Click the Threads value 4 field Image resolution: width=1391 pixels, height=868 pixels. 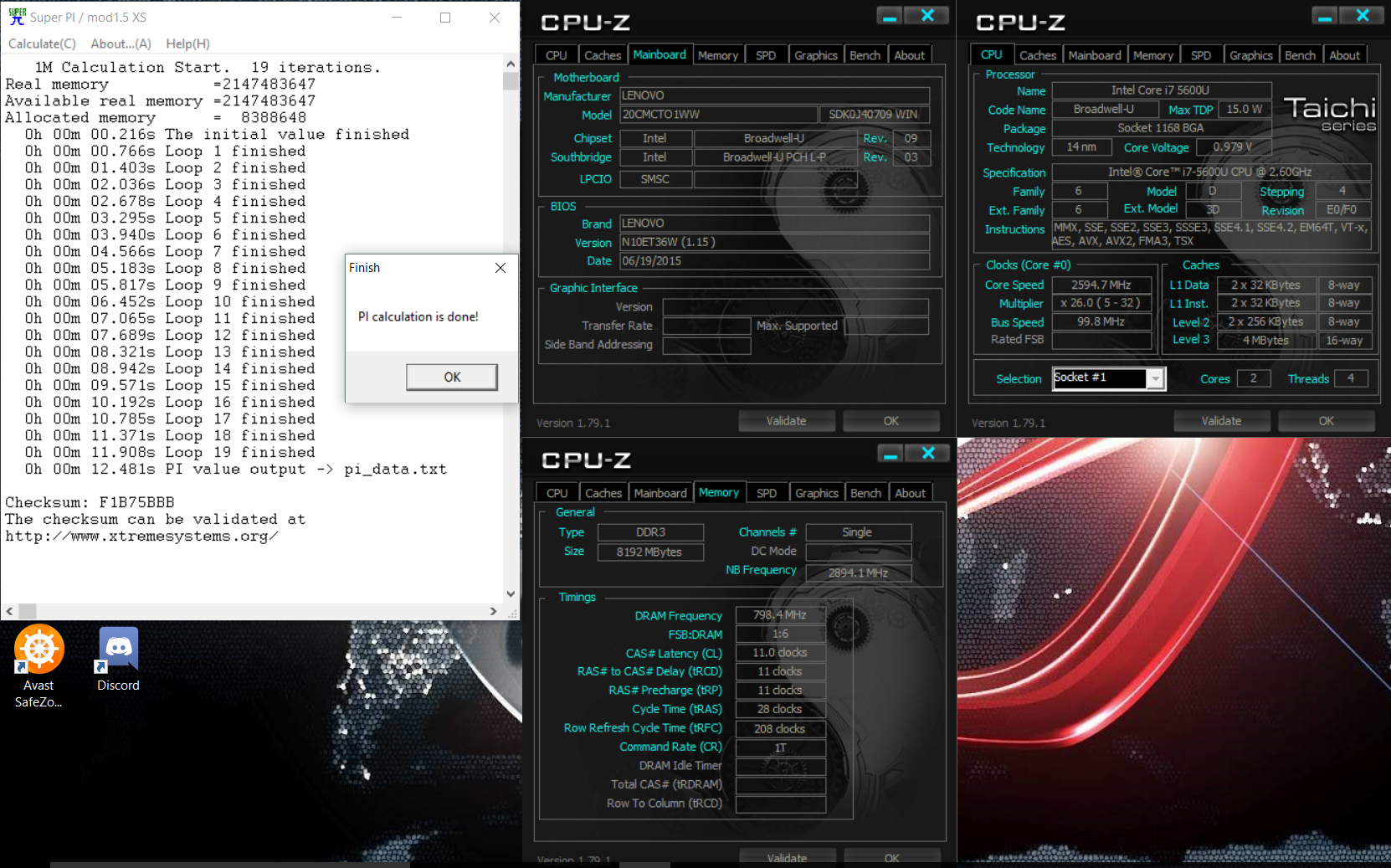click(x=1350, y=378)
